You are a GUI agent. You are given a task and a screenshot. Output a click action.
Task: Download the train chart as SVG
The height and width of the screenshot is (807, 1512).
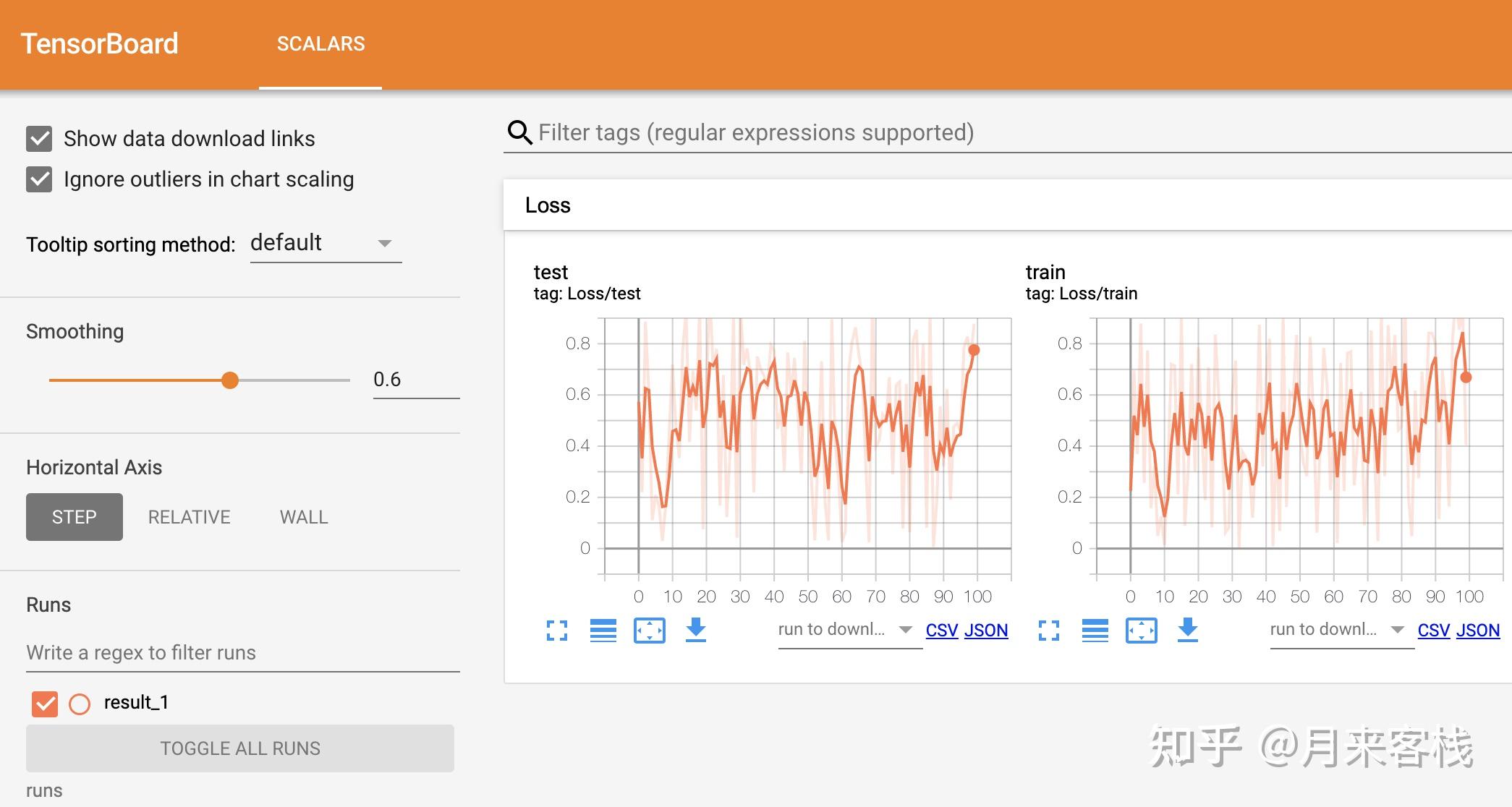click(1187, 630)
